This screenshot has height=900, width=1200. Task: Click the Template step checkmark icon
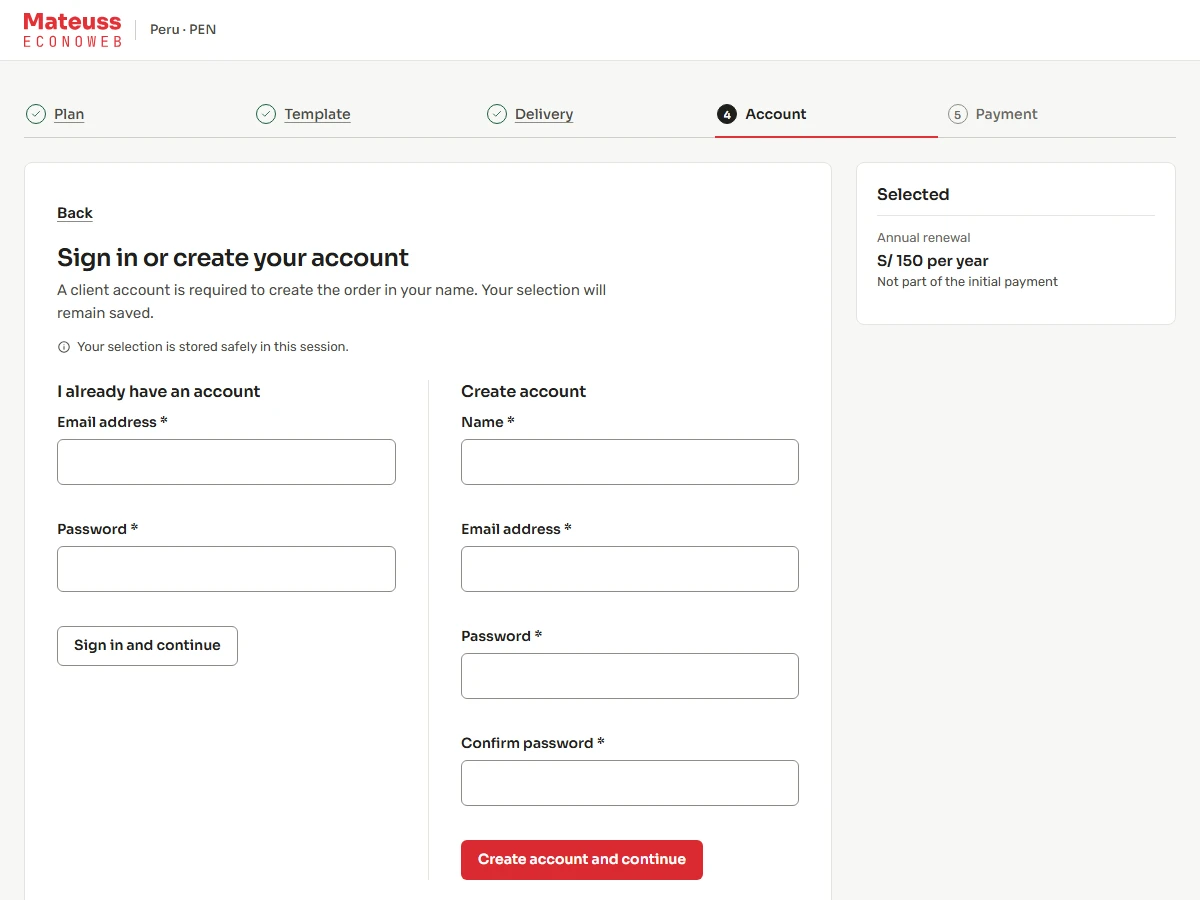266,114
